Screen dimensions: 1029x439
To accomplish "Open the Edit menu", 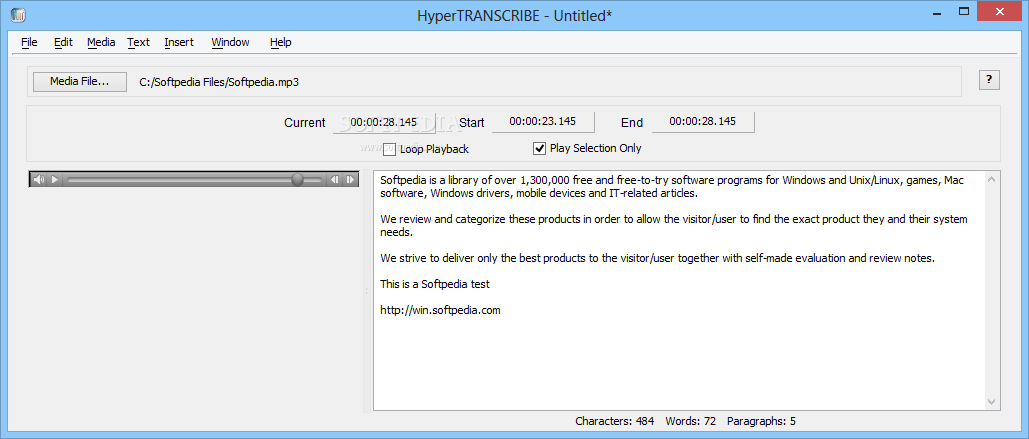I will click(x=63, y=42).
